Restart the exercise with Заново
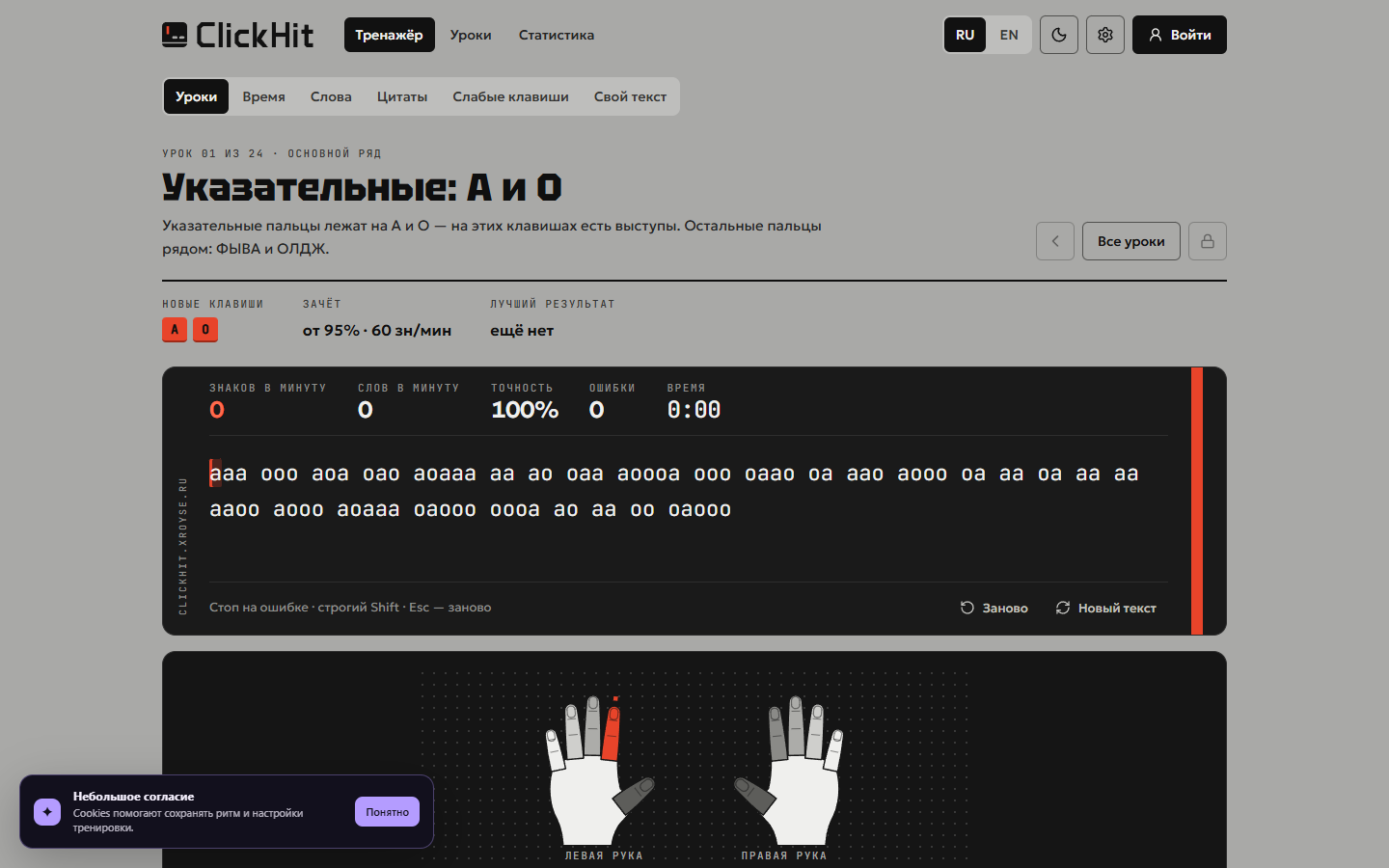Viewport: 1389px width, 868px height. pos(994,608)
